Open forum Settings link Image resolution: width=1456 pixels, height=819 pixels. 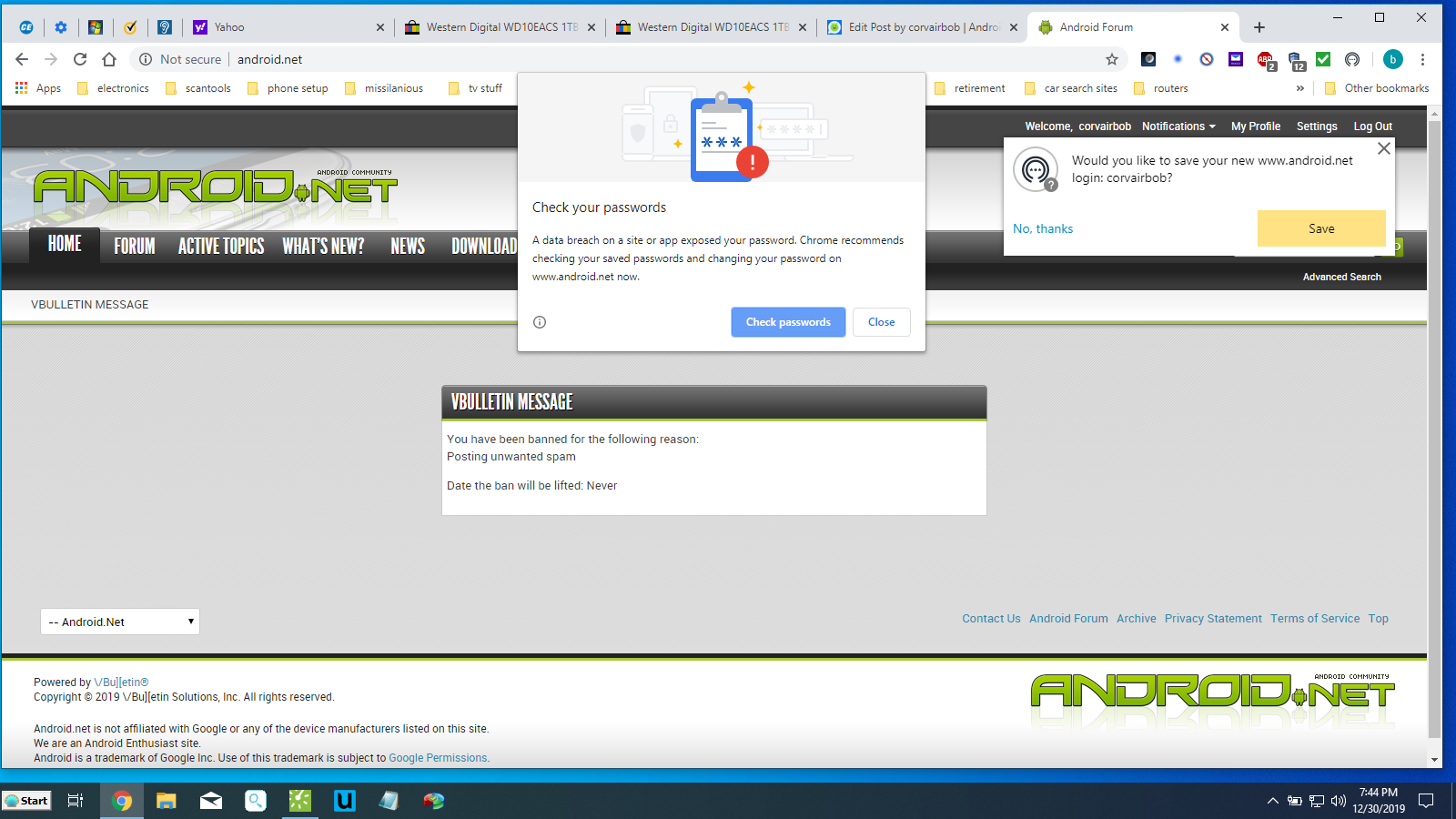click(x=1317, y=126)
